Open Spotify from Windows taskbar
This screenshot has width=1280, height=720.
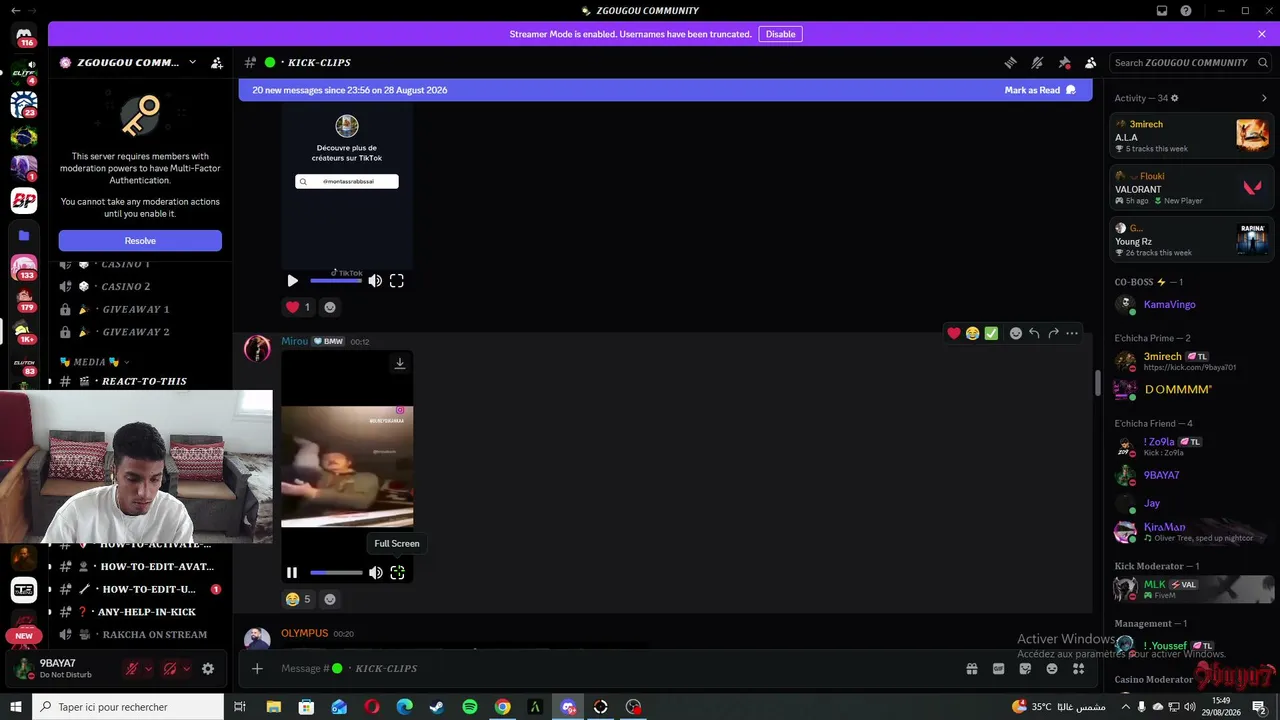pyautogui.click(x=470, y=707)
